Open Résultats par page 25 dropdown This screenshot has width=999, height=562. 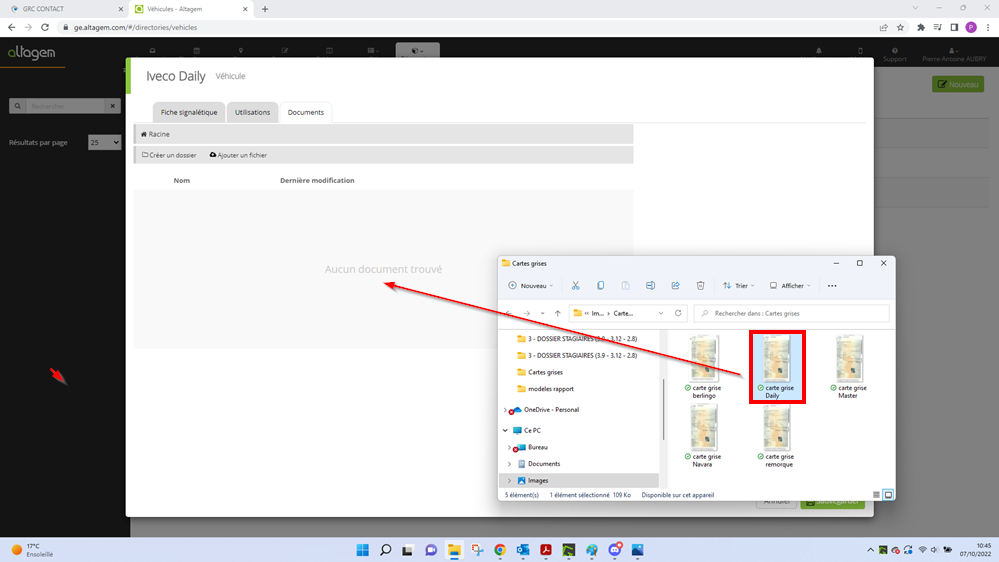[104, 142]
